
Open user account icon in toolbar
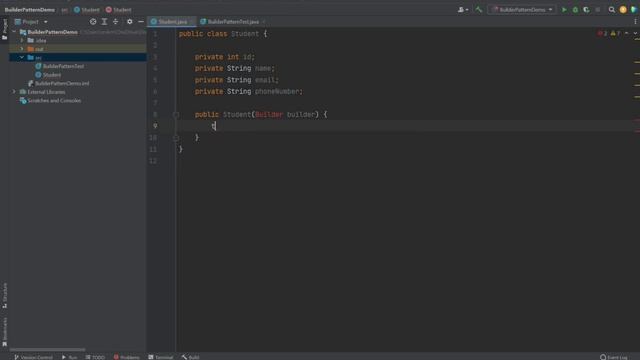462,9
